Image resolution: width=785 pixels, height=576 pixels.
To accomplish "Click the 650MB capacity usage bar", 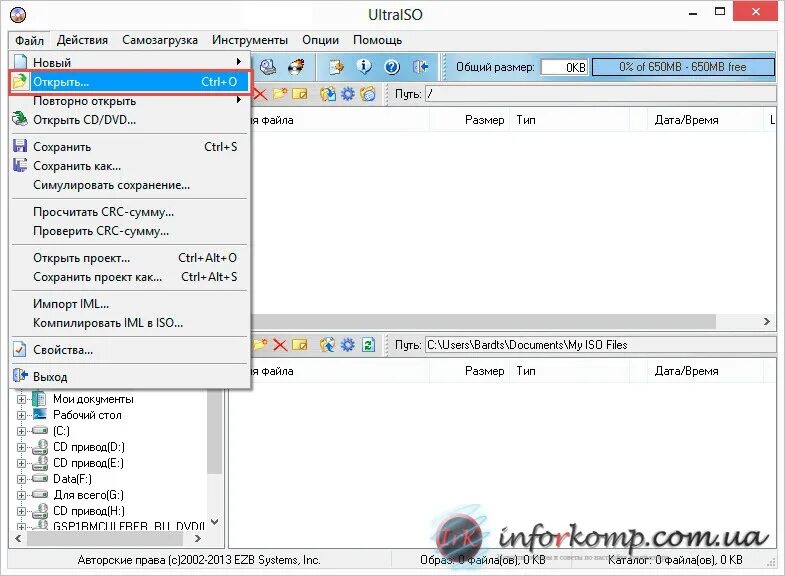I will [x=683, y=67].
